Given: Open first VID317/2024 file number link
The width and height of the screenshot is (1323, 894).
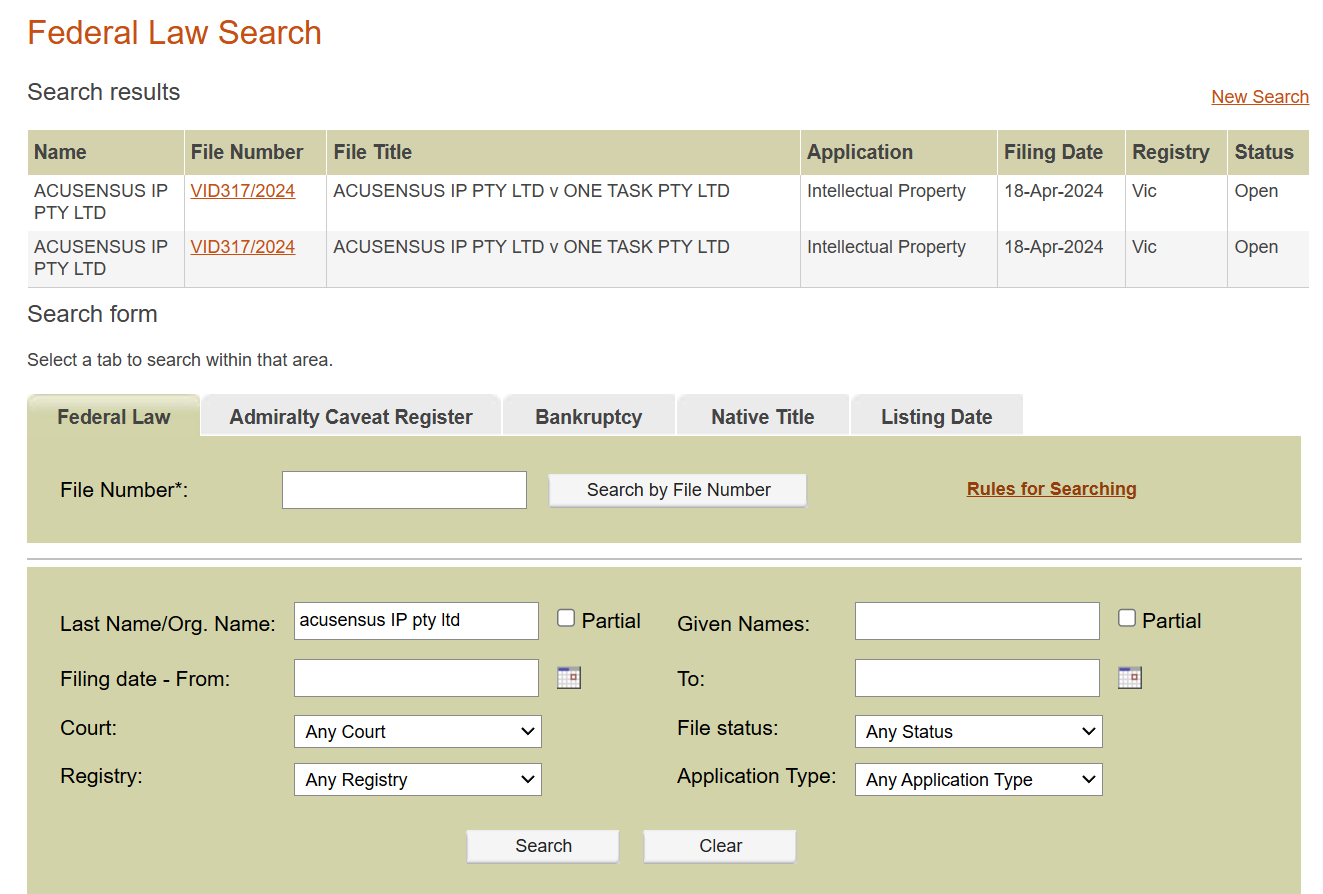Looking at the screenshot, I should click(x=243, y=191).
